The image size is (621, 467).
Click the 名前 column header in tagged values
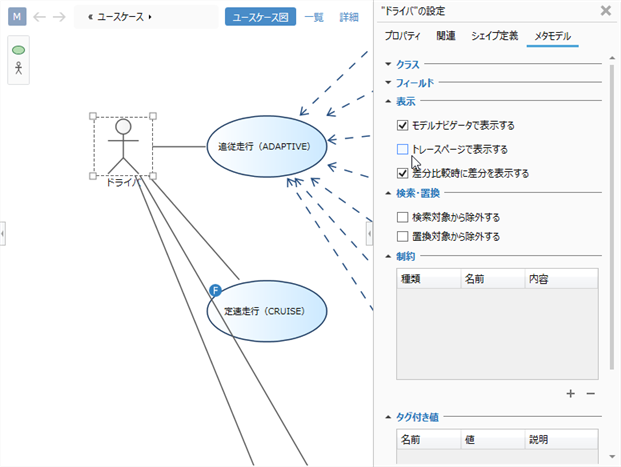coord(429,439)
